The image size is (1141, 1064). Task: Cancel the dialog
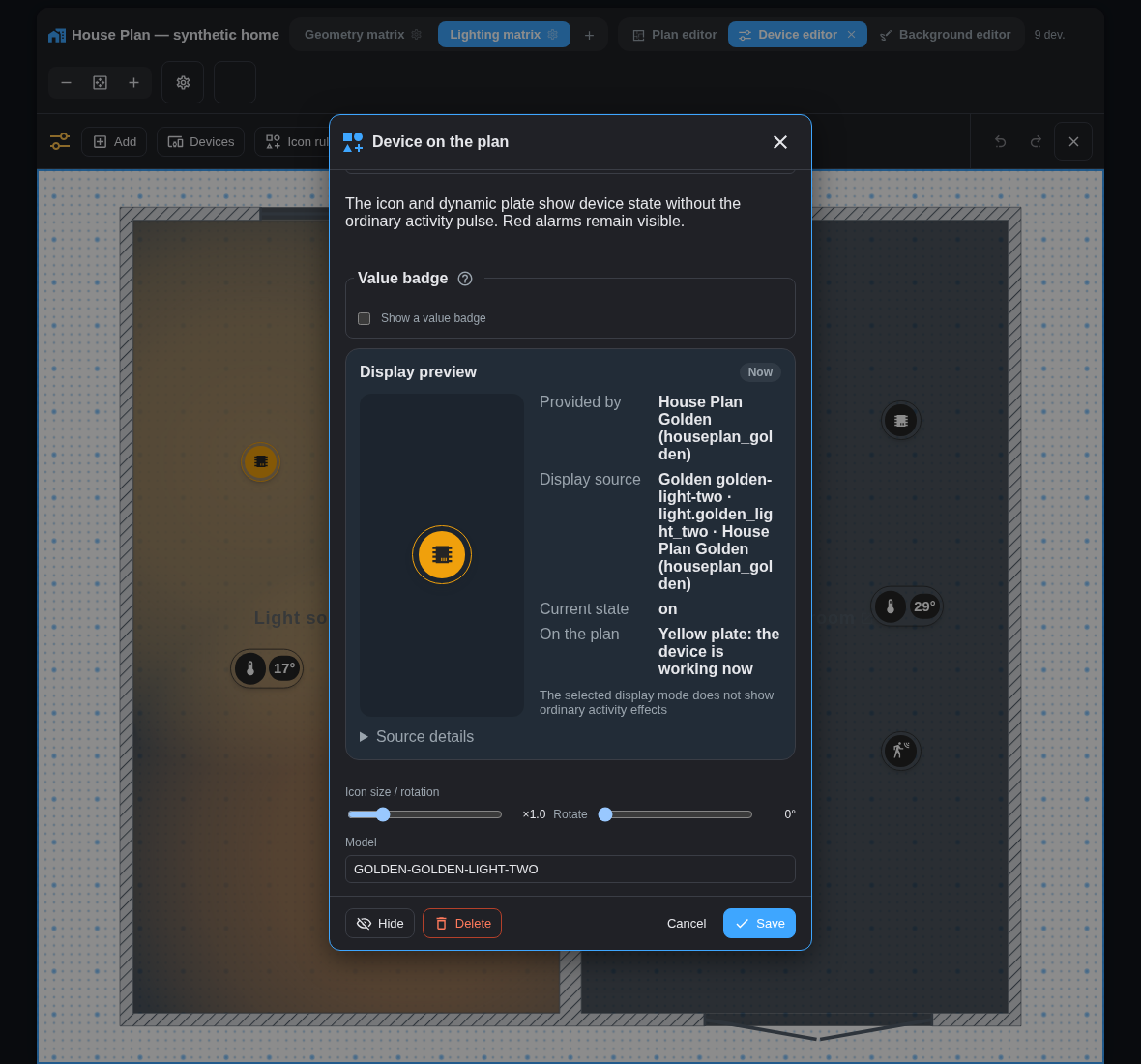[x=687, y=924]
